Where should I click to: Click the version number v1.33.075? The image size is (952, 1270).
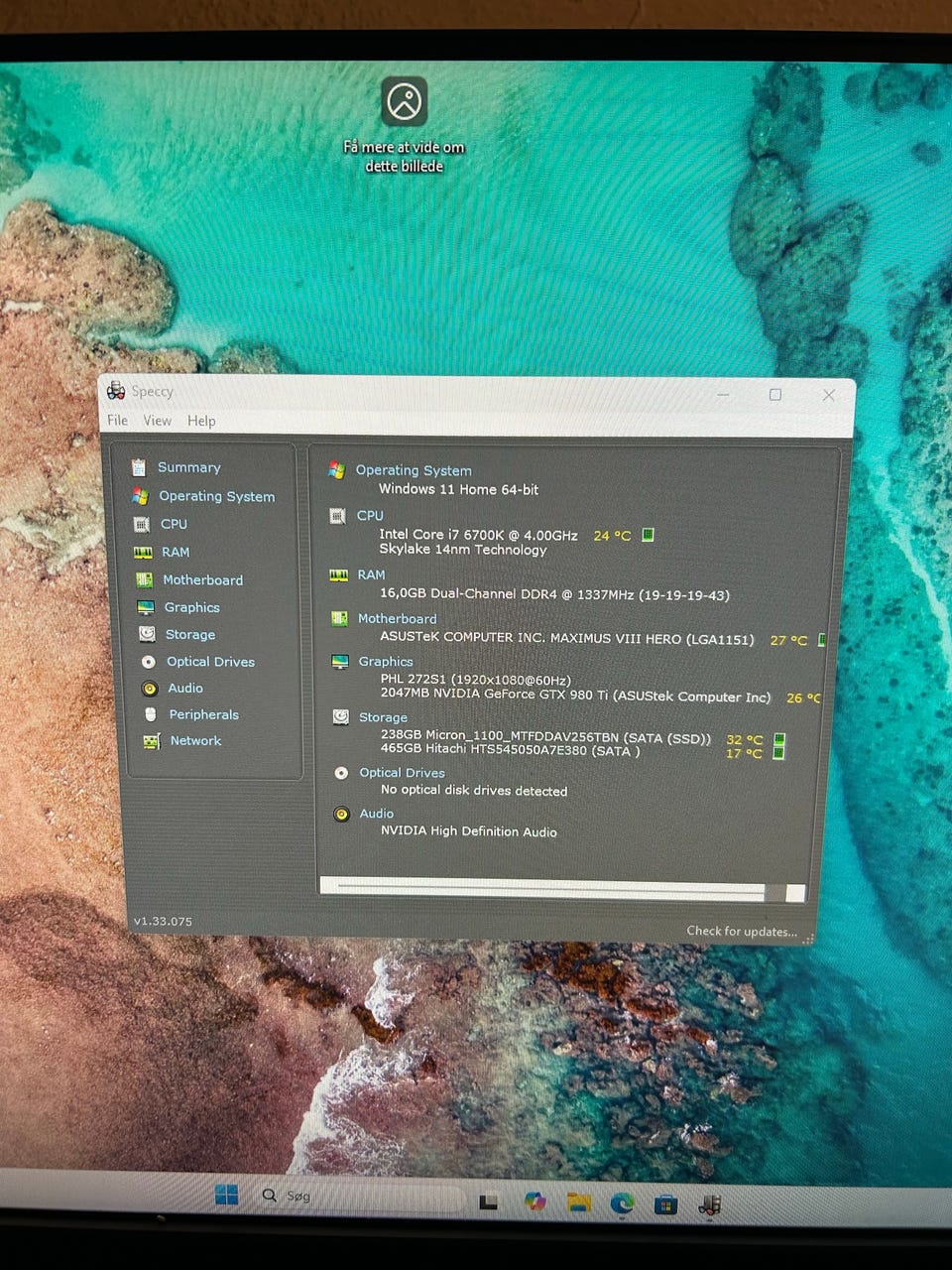click(x=163, y=922)
